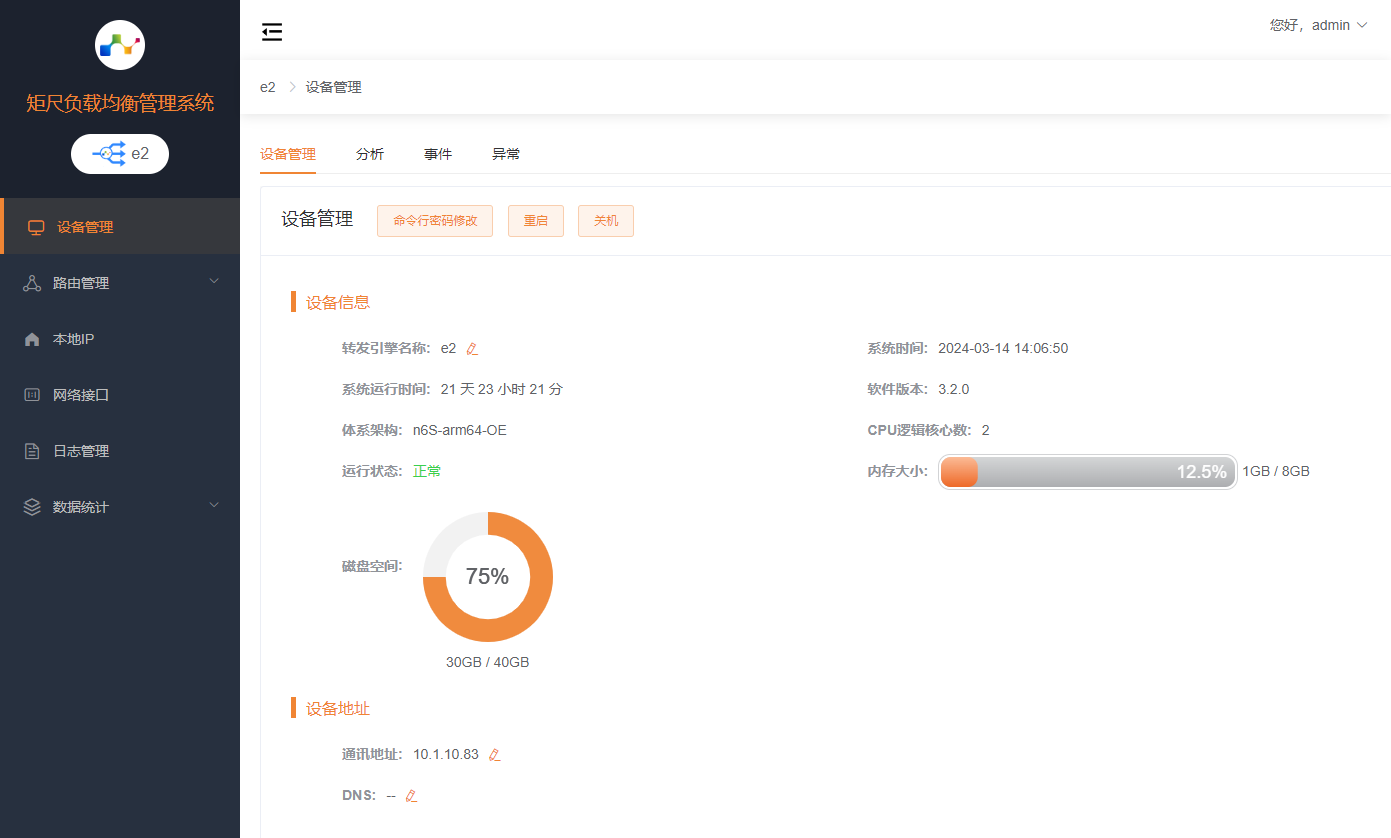Click the 命令行密码修改 button

pos(434,220)
